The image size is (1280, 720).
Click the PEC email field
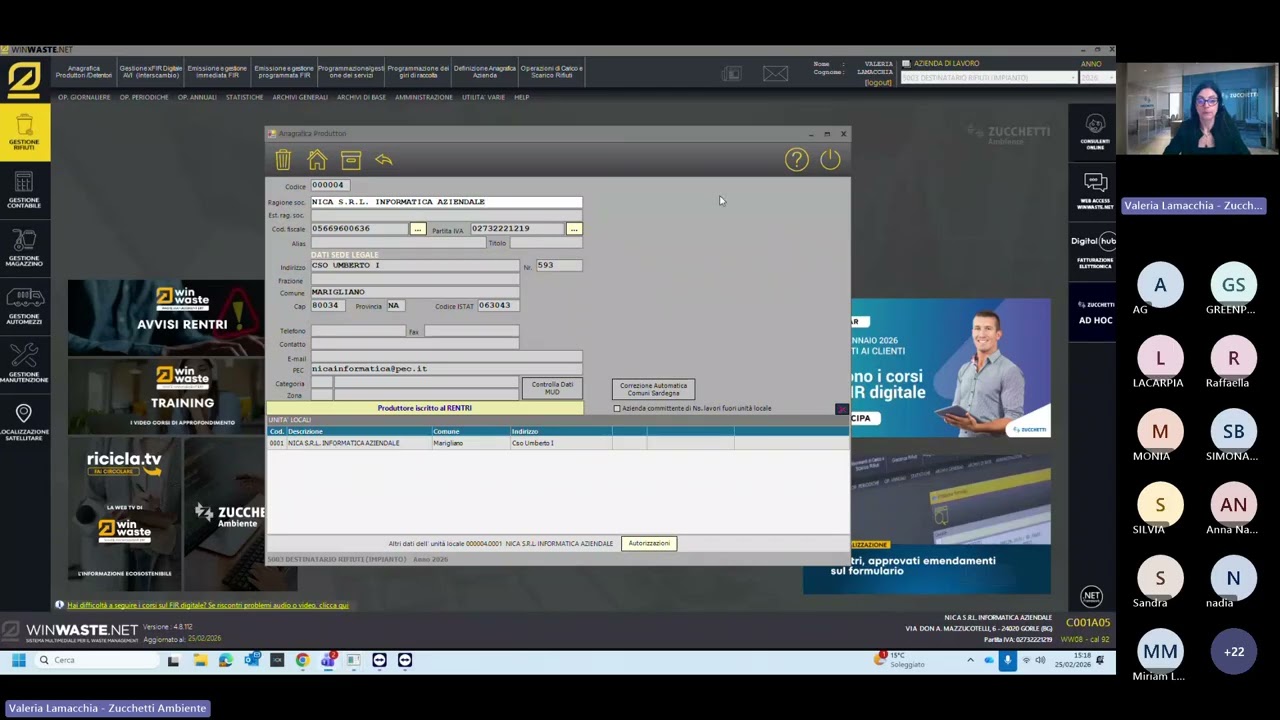point(446,369)
